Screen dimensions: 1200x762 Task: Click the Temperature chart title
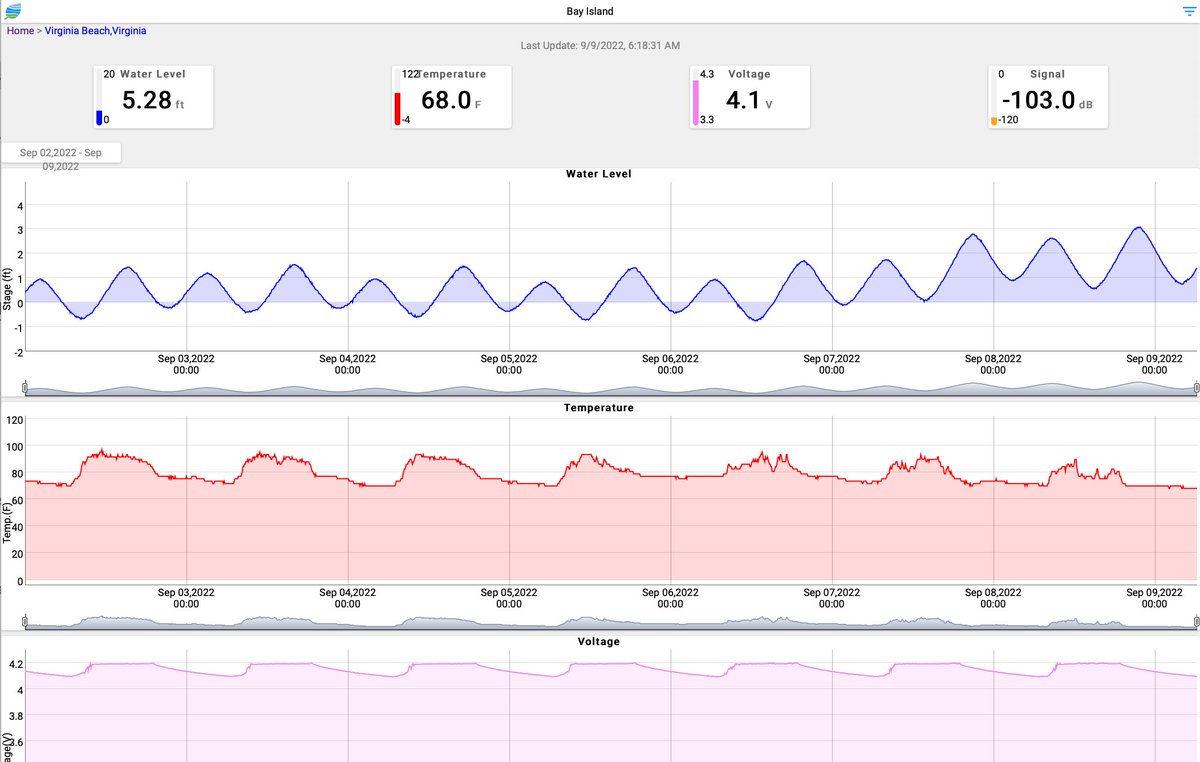pos(598,407)
